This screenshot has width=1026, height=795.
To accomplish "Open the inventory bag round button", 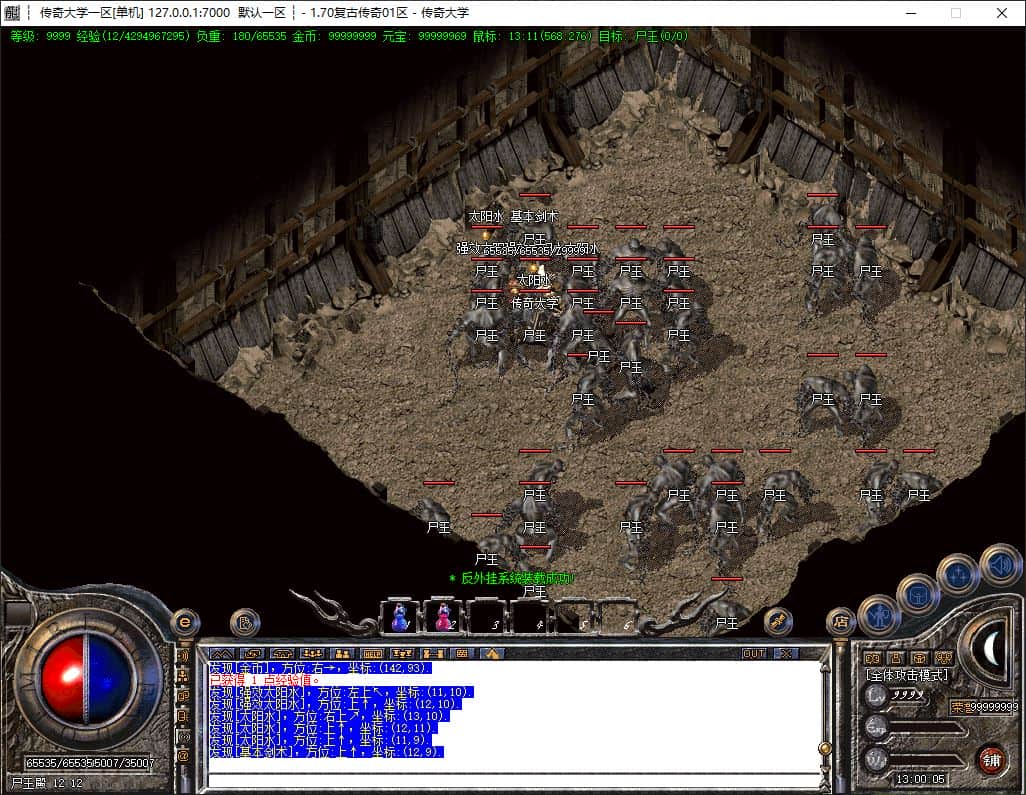I will [918, 594].
